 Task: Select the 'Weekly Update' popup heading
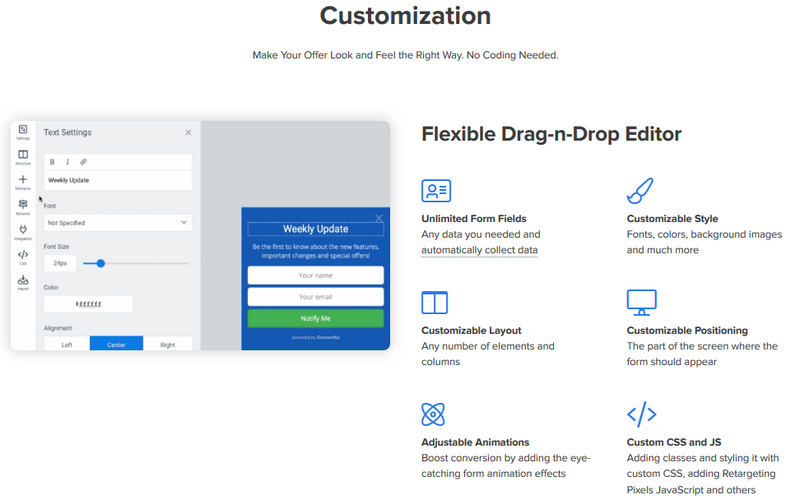click(x=316, y=229)
